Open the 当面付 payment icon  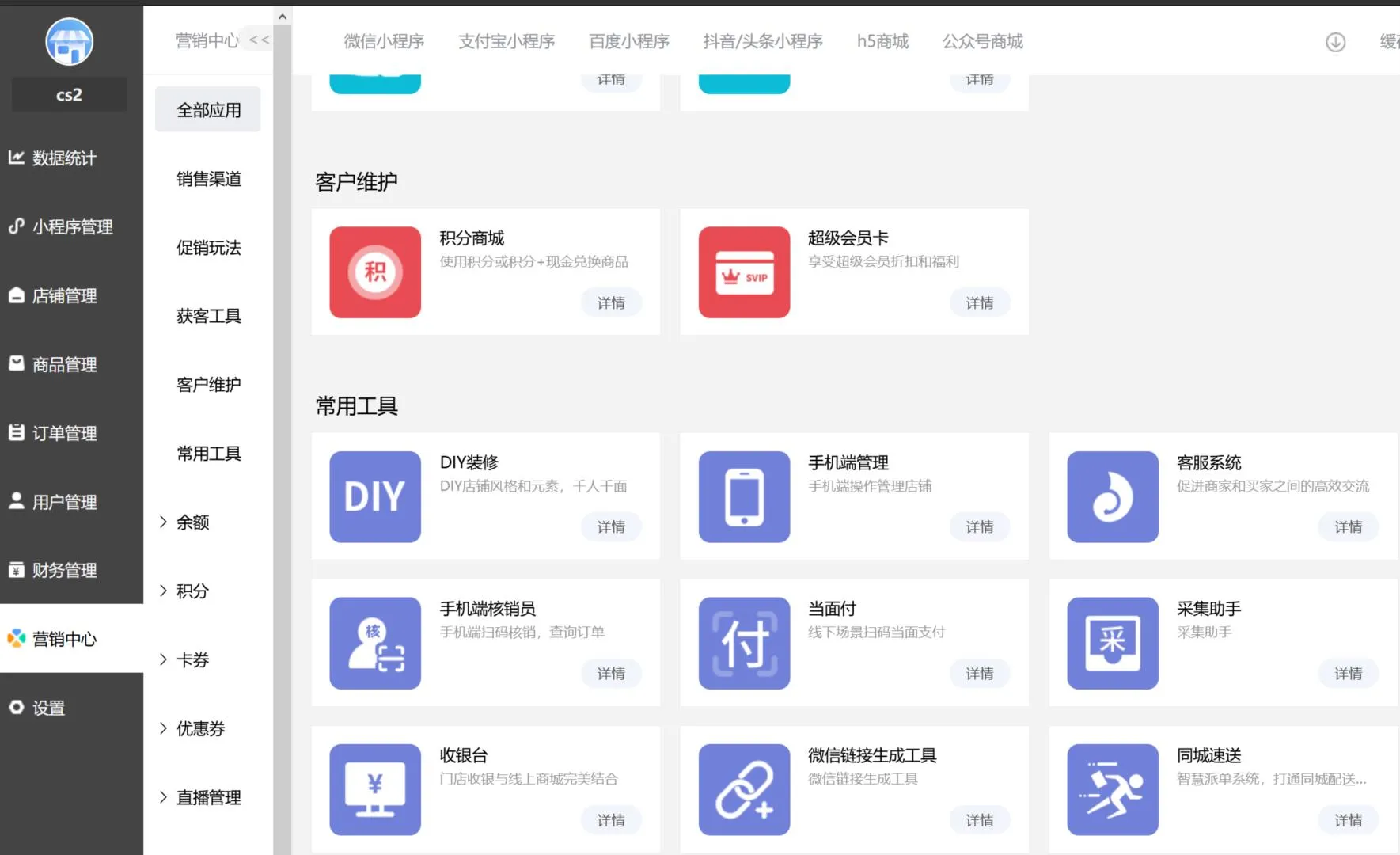point(744,643)
